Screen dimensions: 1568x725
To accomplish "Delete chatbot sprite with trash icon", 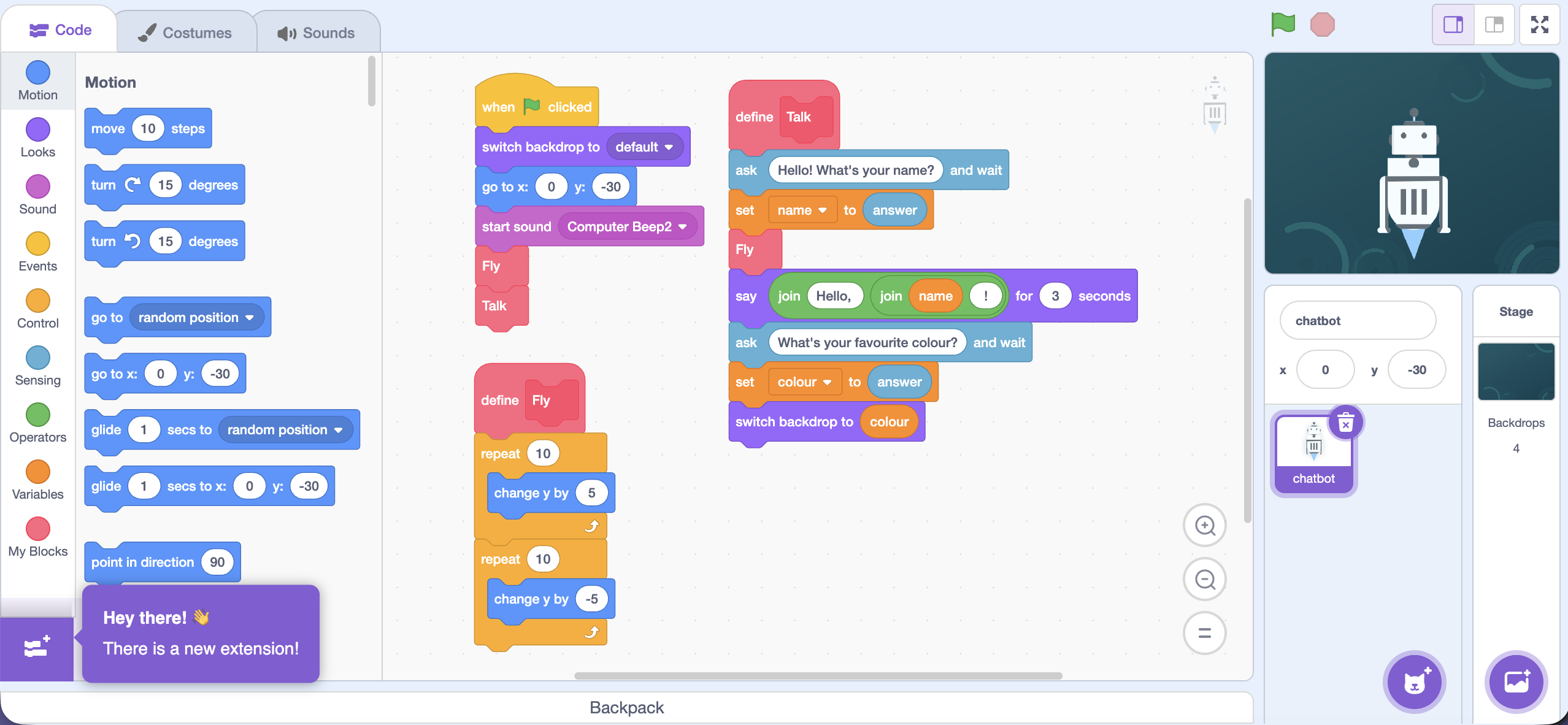I will (1345, 423).
